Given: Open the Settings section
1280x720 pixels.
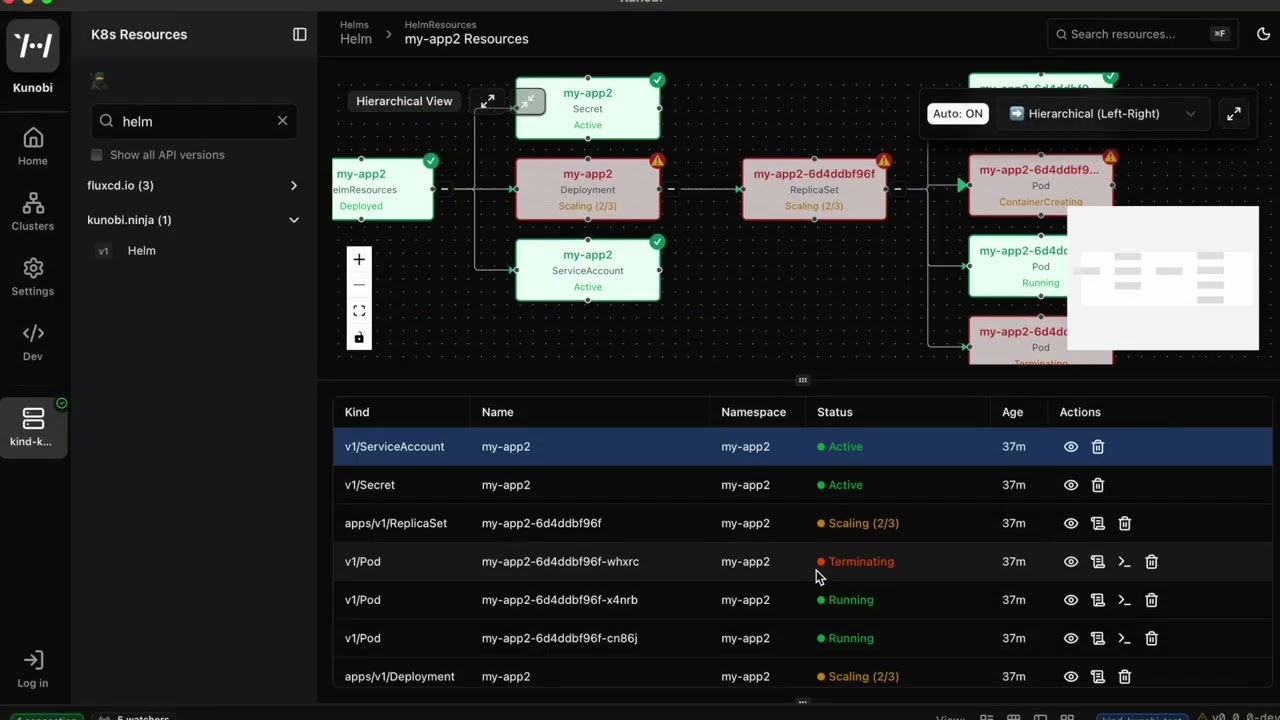Looking at the screenshot, I should [33, 277].
